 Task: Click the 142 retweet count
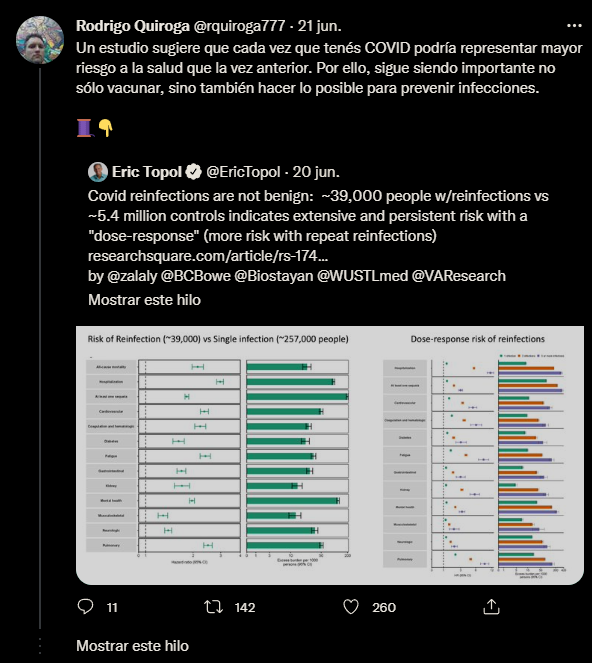pos(245,608)
